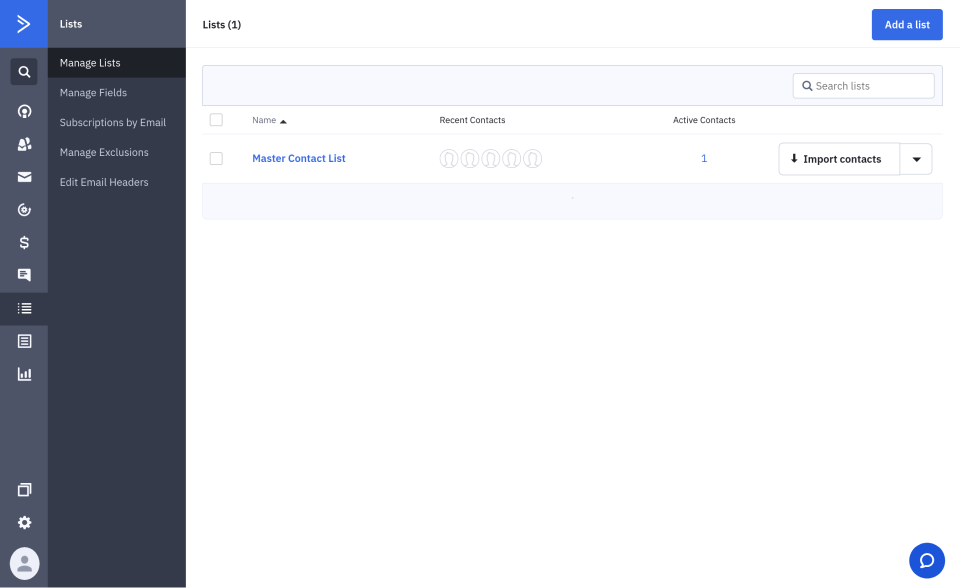Screen dimensions: 960x588
Task: Open the Master Contact List link
Action: (x=299, y=158)
